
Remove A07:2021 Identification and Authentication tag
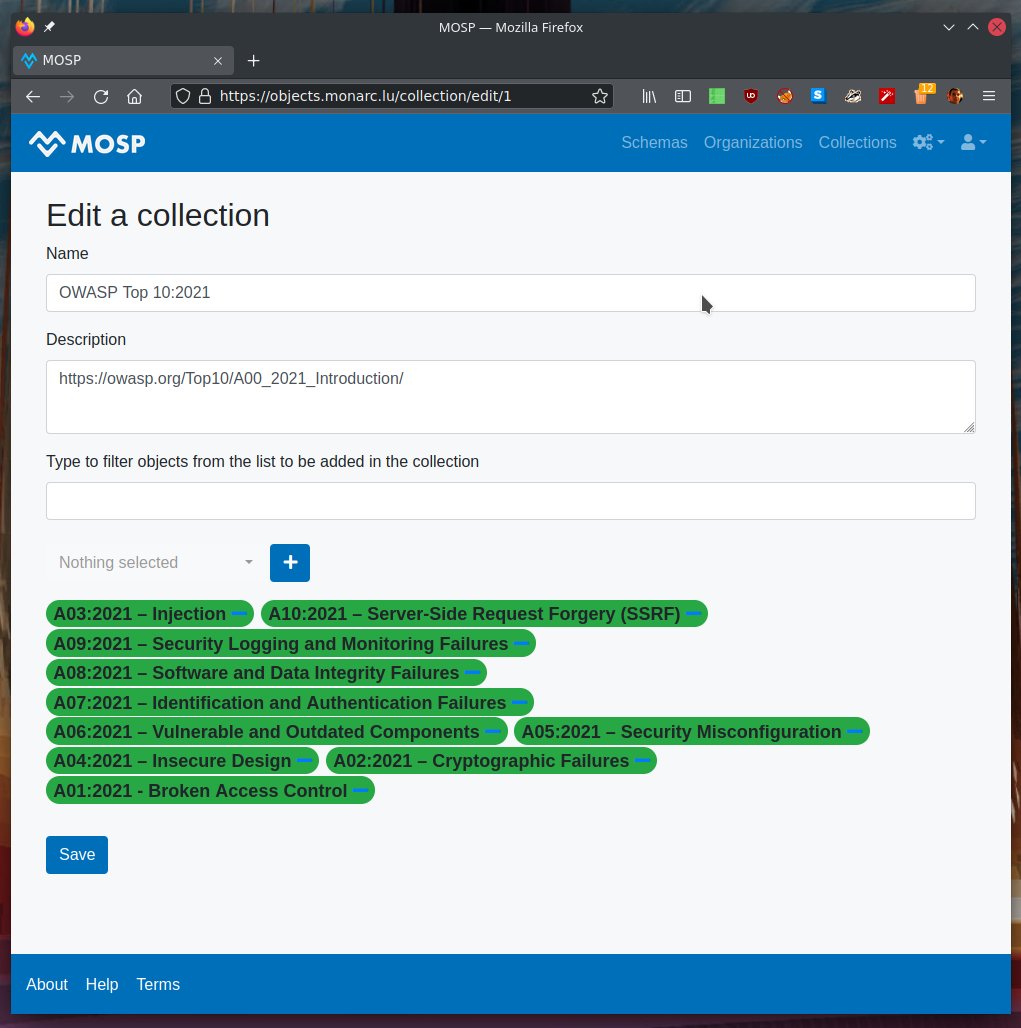pyautogui.click(x=519, y=703)
